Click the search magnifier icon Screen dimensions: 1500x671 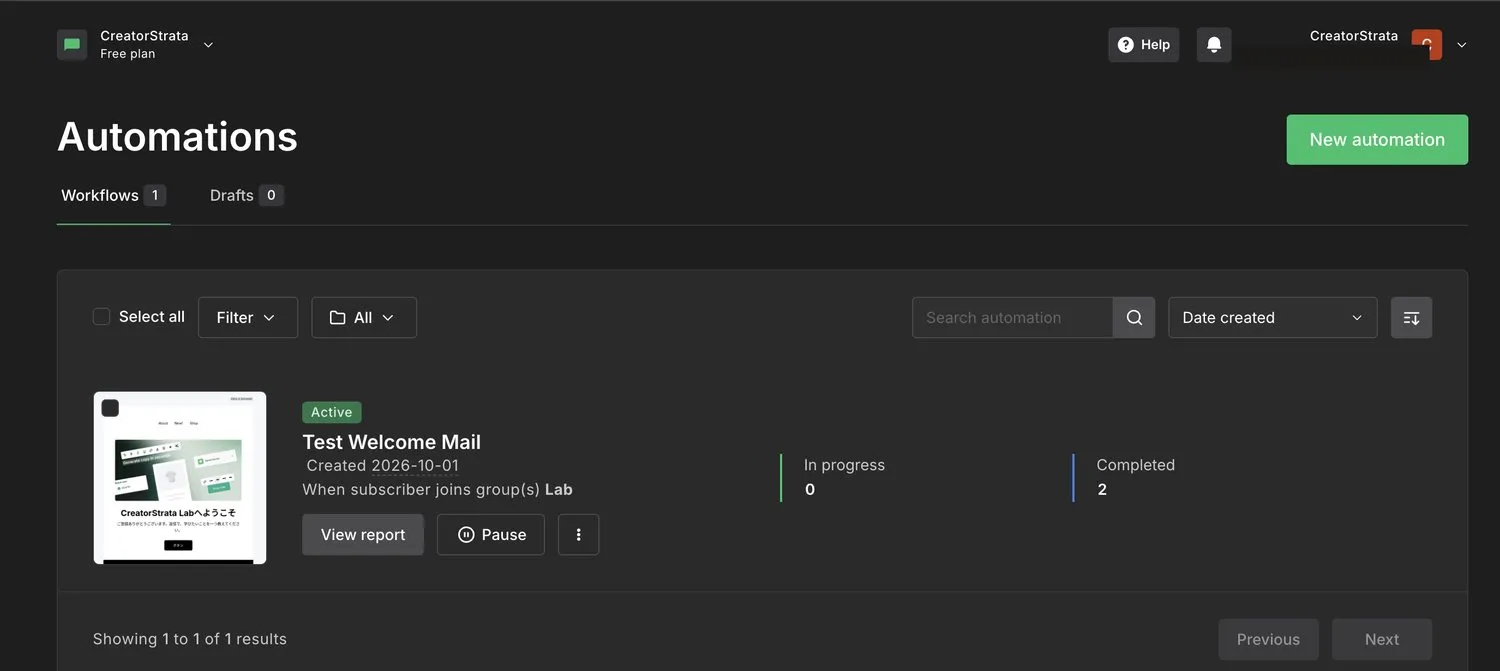point(1134,317)
